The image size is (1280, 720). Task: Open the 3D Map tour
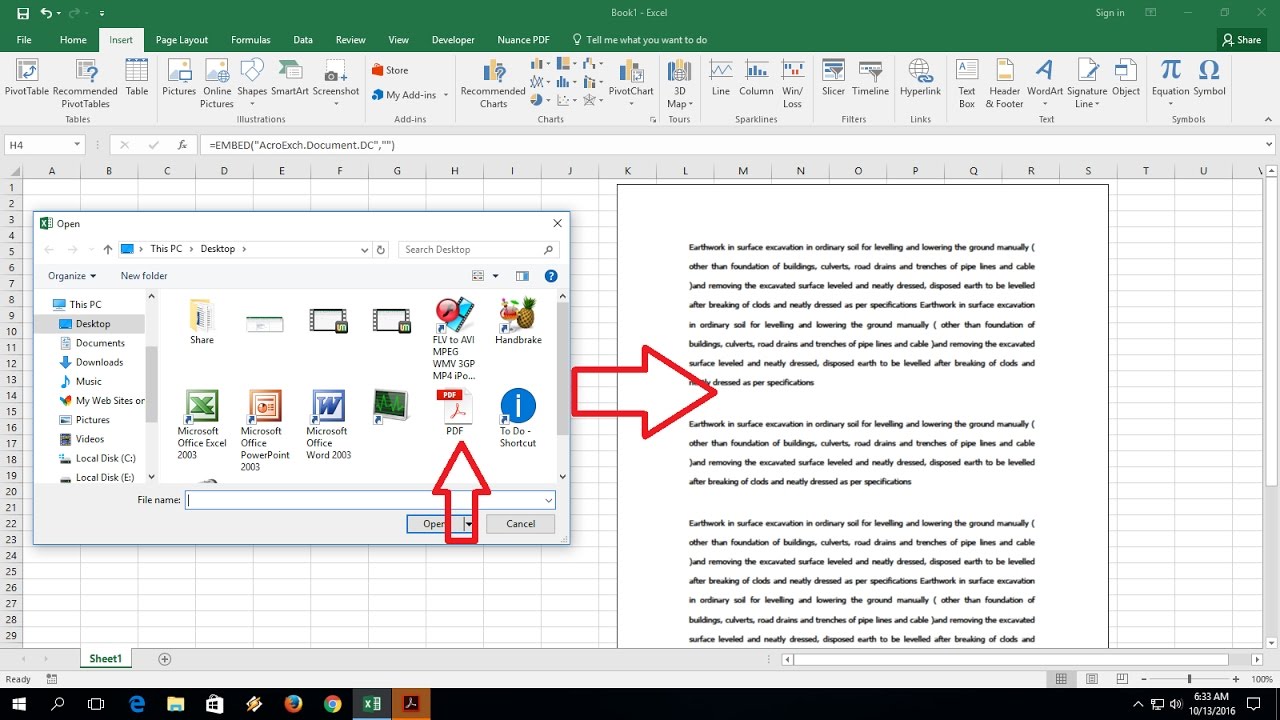pos(679,82)
